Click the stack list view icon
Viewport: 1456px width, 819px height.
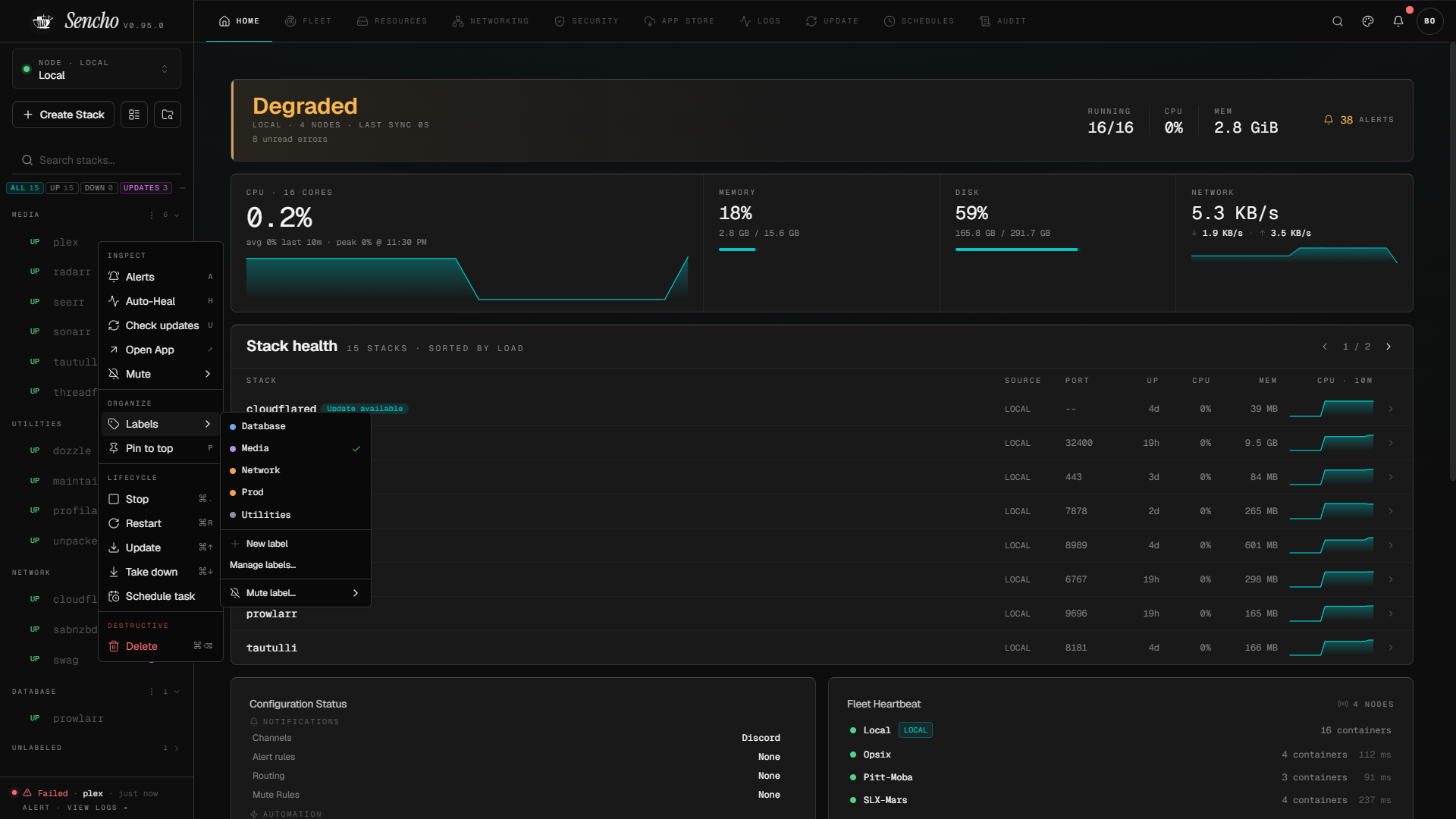134,115
